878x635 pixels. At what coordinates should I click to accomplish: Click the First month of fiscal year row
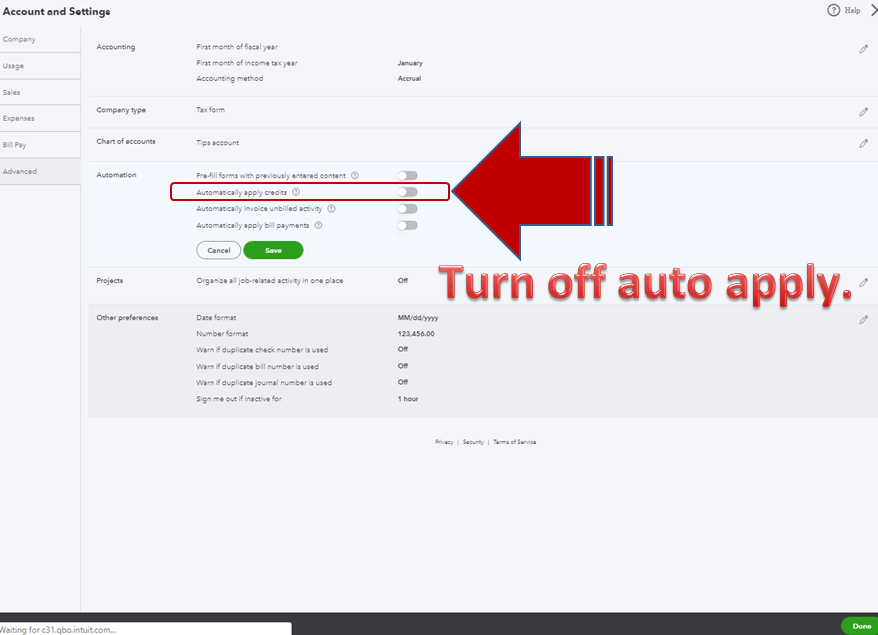[x=237, y=47]
